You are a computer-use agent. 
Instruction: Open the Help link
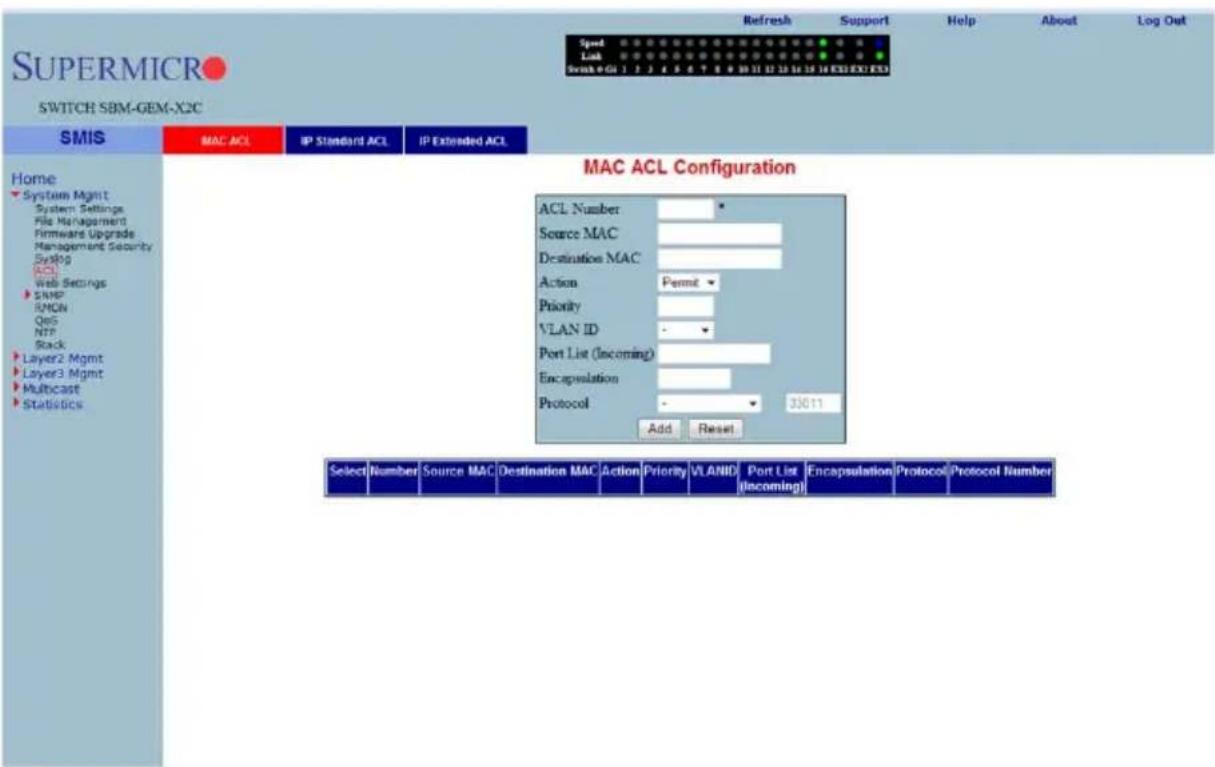[960, 19]
